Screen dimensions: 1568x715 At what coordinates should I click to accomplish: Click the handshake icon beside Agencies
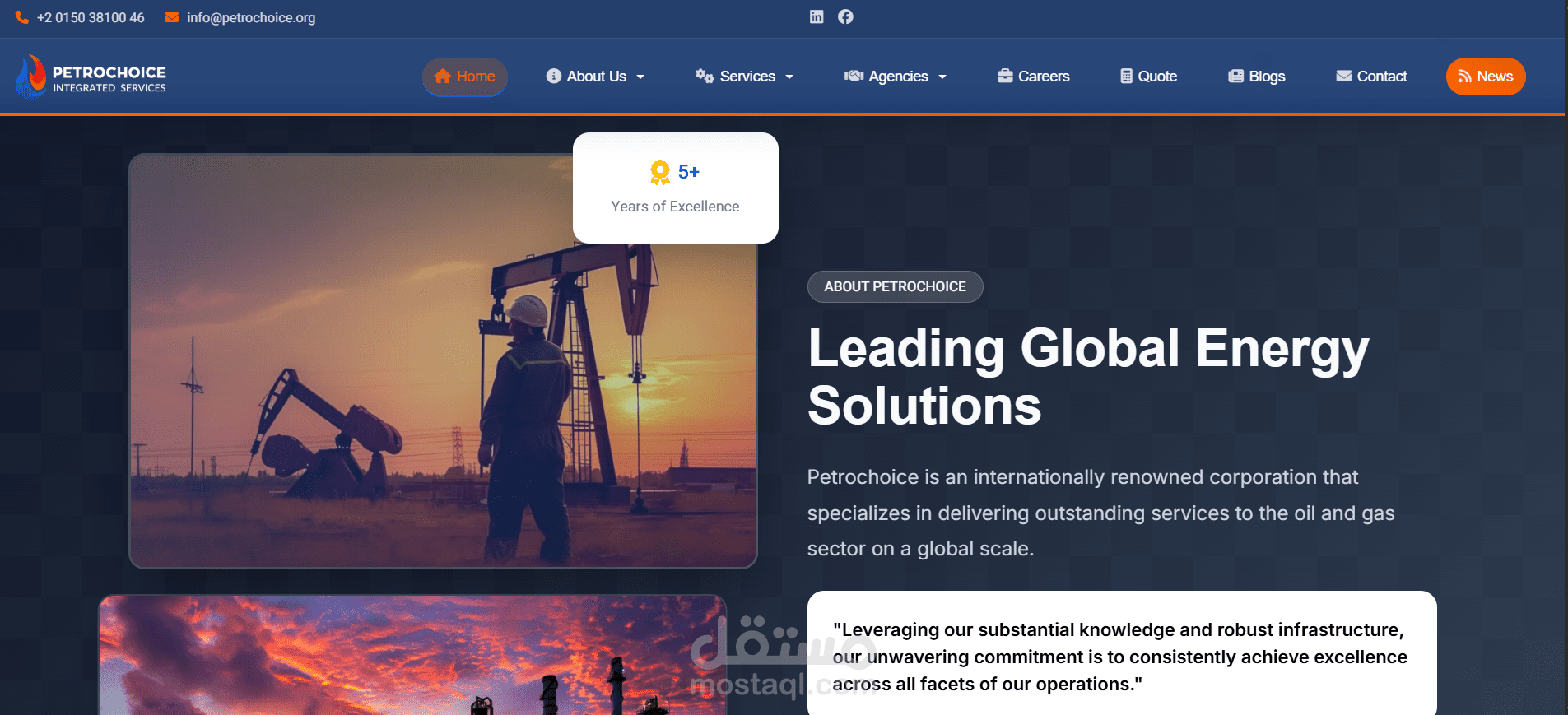pos(854,77)
